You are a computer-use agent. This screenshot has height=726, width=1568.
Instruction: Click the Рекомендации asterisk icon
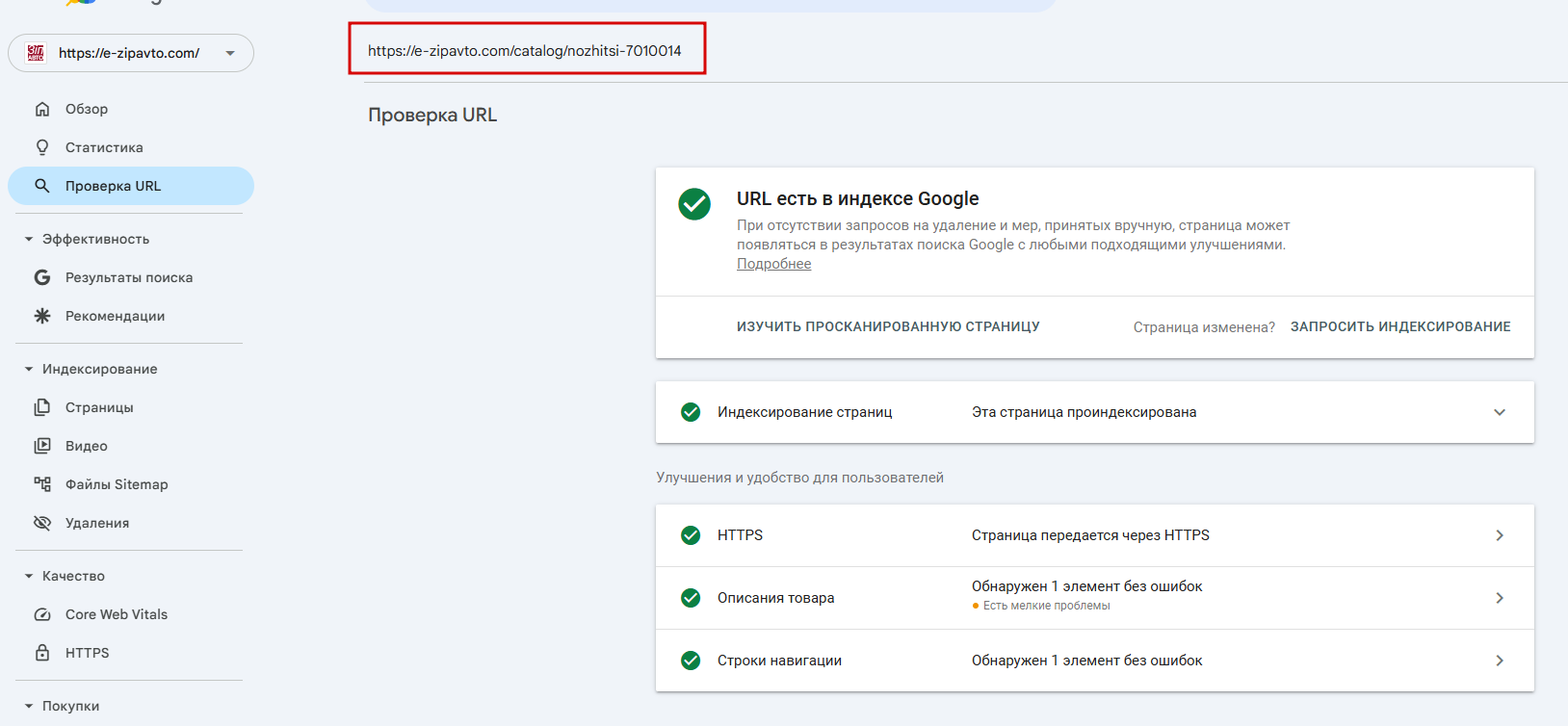tap(42, 316)
